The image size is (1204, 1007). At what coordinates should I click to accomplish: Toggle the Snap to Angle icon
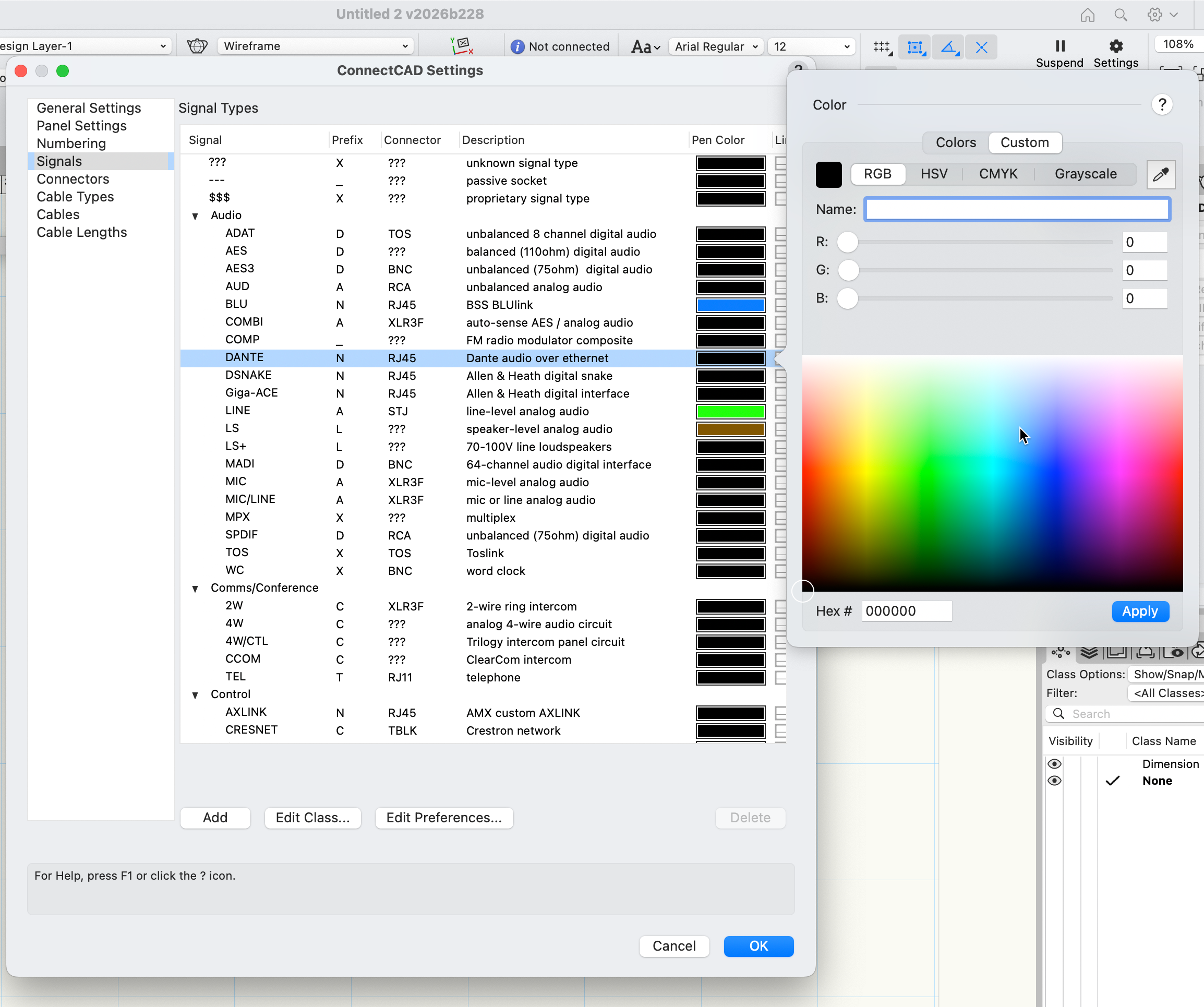pos(948,47)
